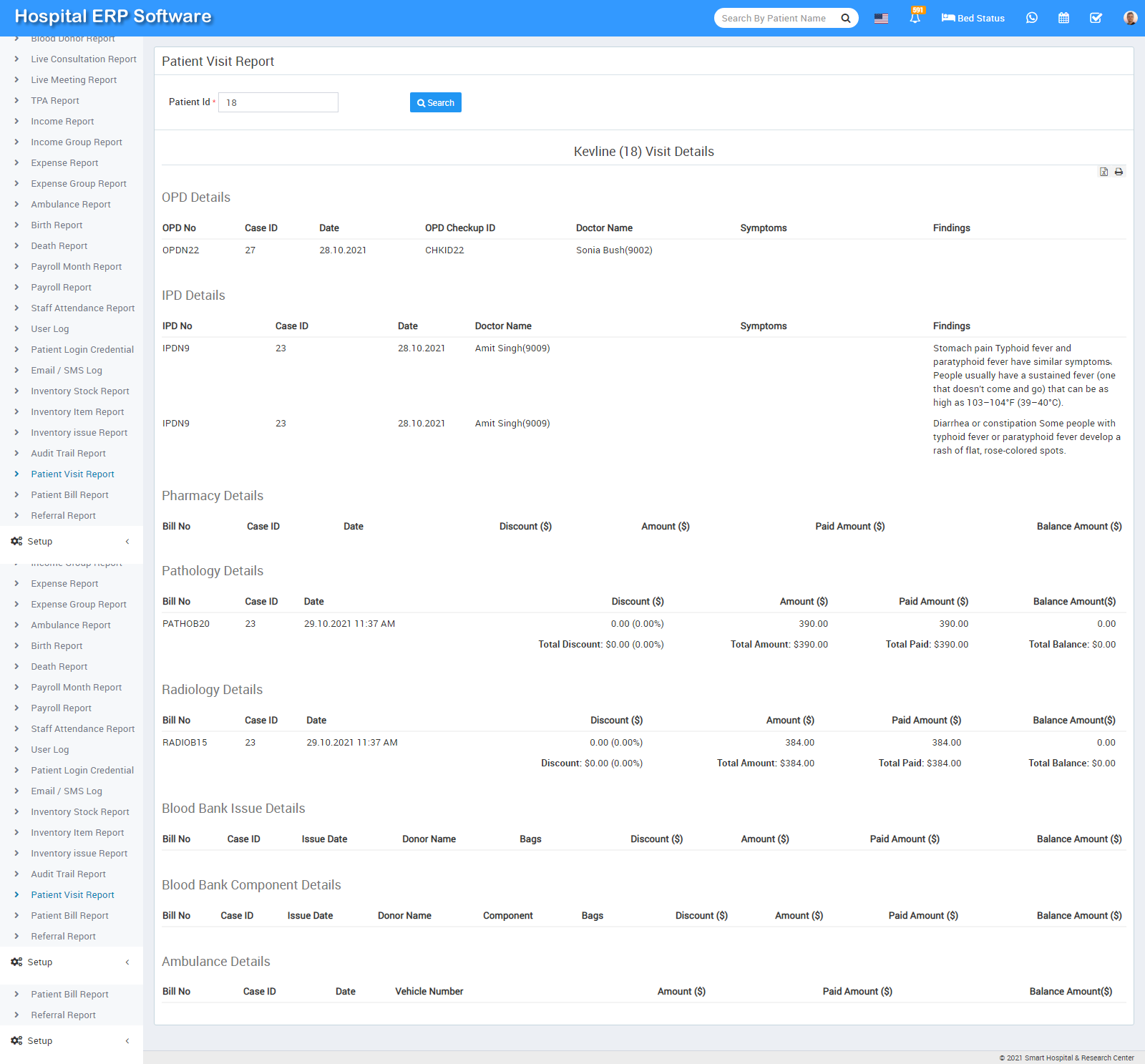Print the visit details report
Viewport: 1145px width, 1064px height.
click(1119, 172)
